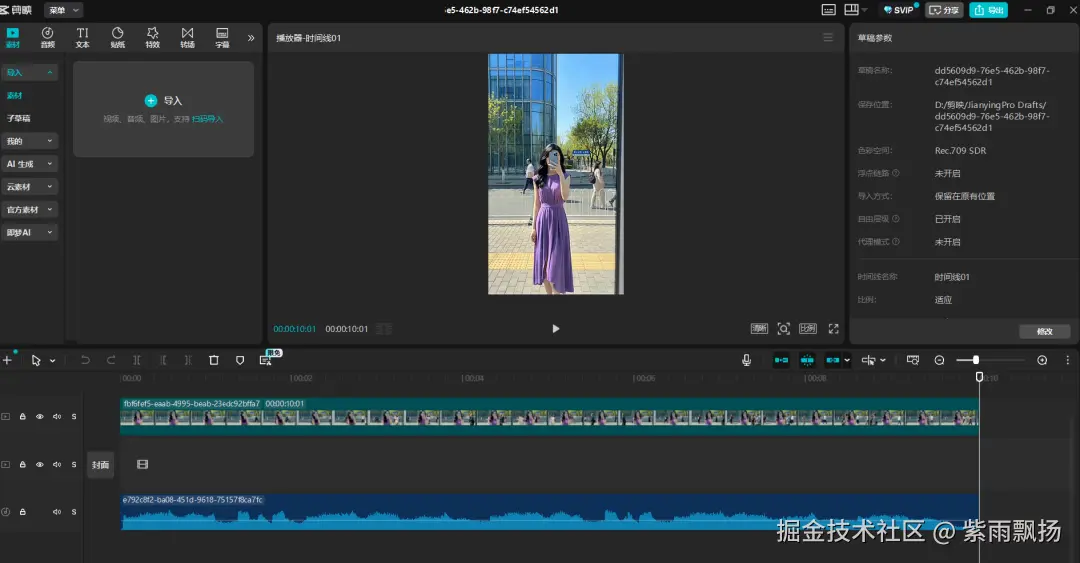Screen dimensions: 1080x563
Task: Click the fullscreen icon in the player
Action: (x=833, y=328)
